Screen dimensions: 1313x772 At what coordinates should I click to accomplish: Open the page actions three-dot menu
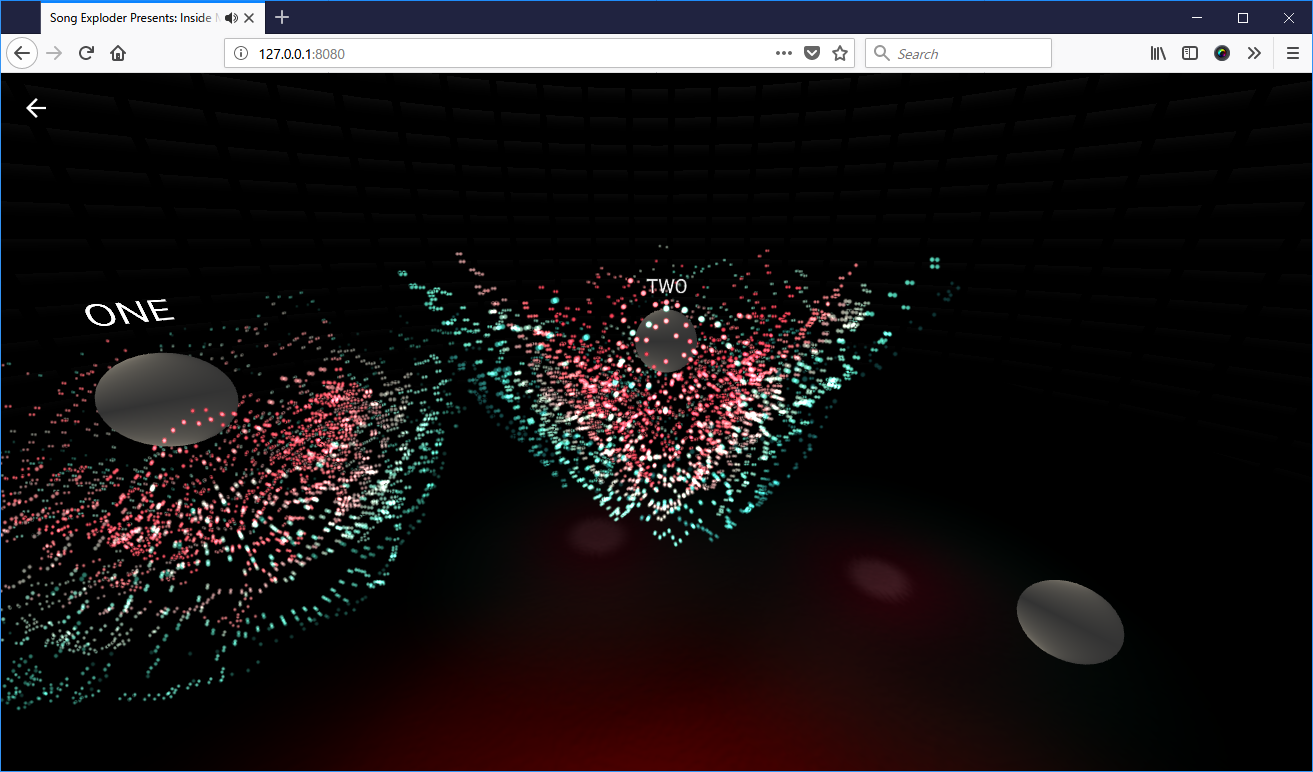(x=784, y=54)
